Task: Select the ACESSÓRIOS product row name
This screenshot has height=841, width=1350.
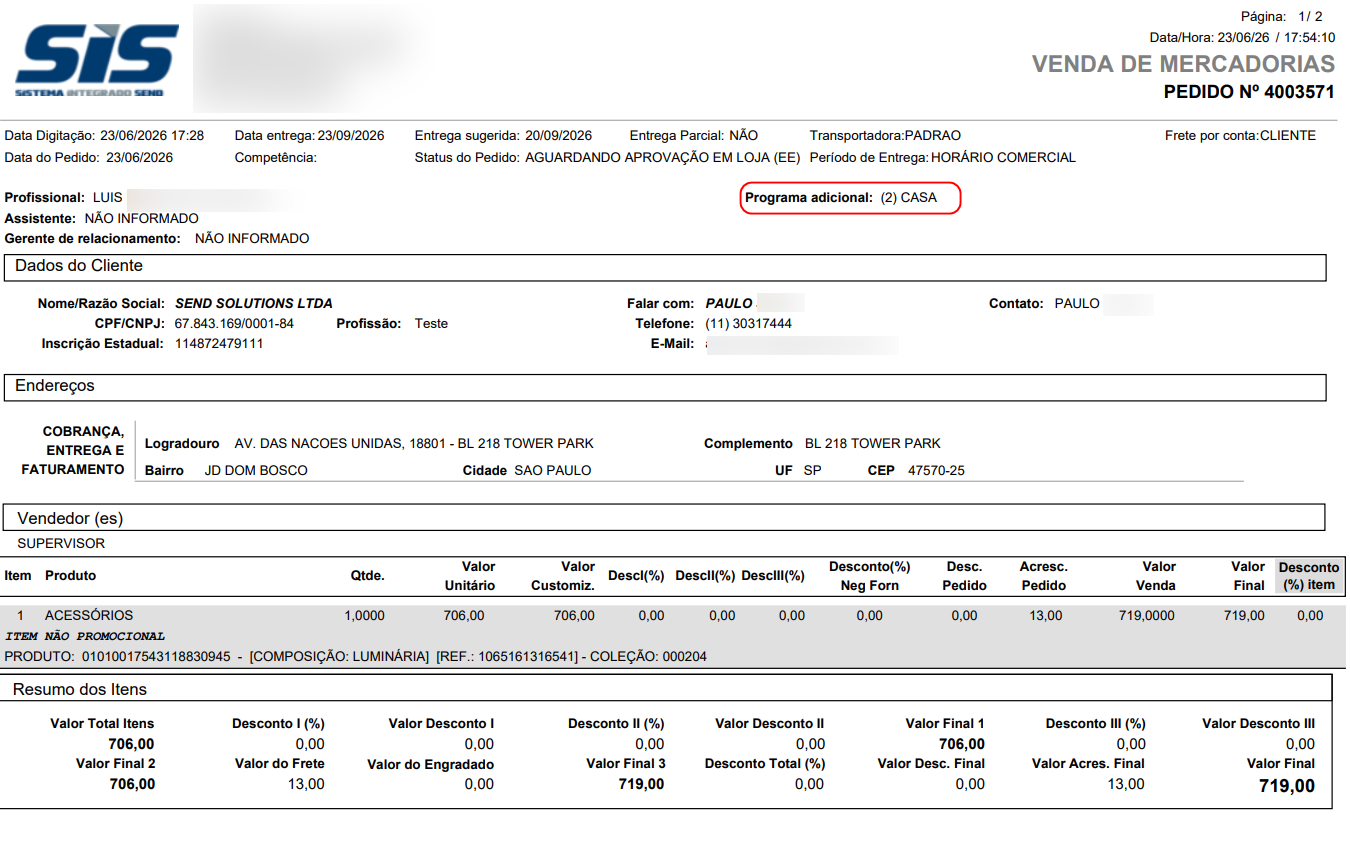Action: pyautogui.click(x=89, y=616)
